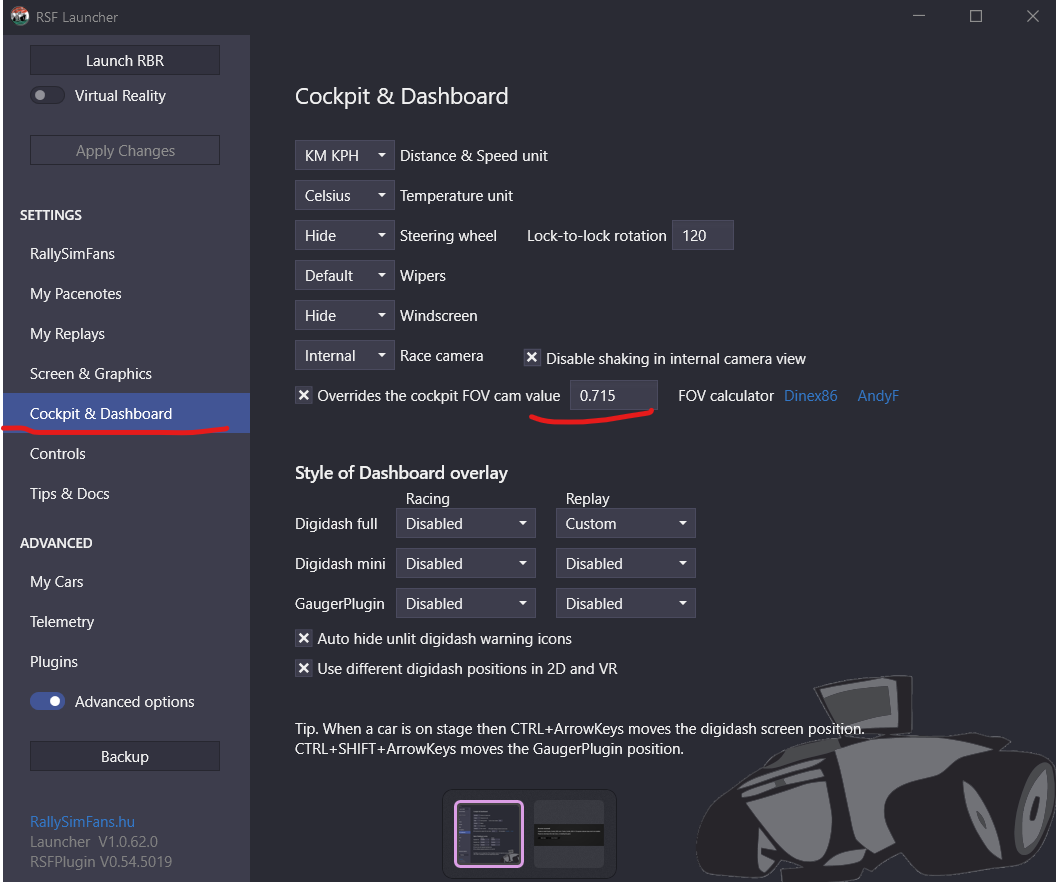The image size is (1056, 882).
Task: Click the Lock-to-lock rotation input field
Action: point(702,236)
